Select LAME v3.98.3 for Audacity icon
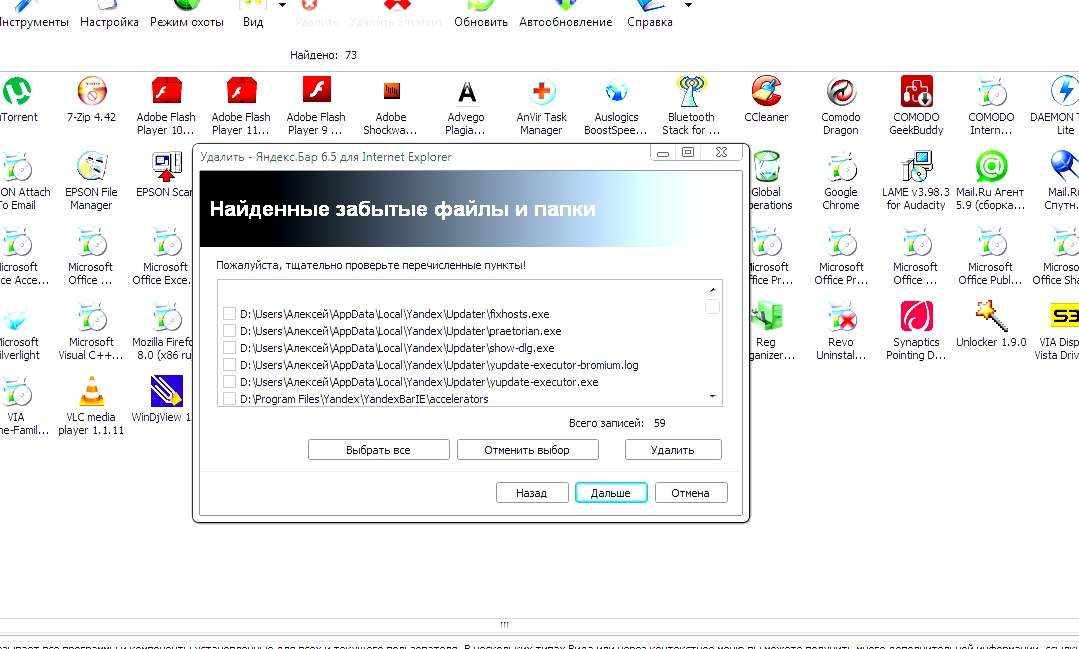Viewport: 1079px width, 649px height. point(917,167)
